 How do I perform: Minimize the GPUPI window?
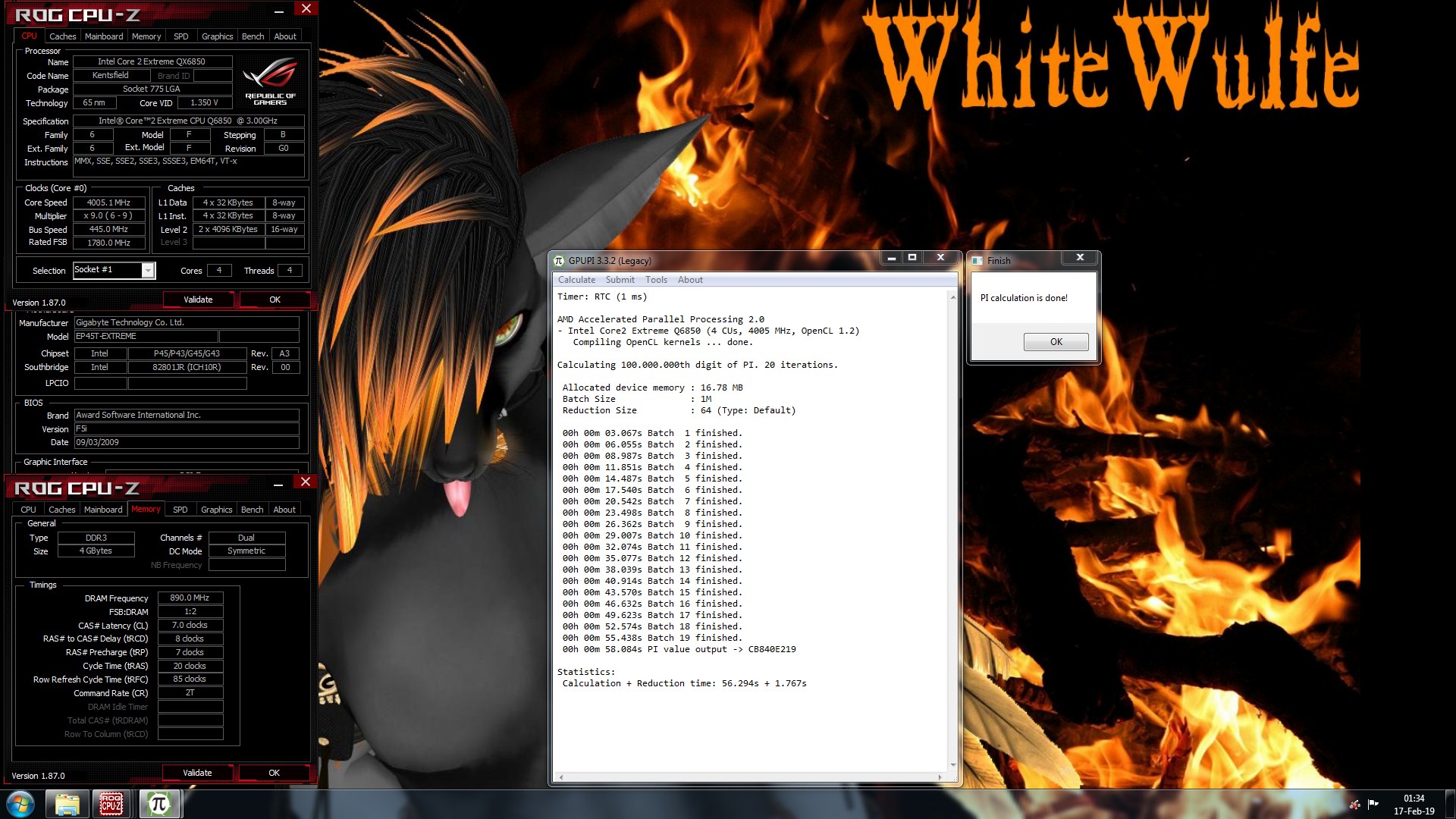click(x=892, y=258)
